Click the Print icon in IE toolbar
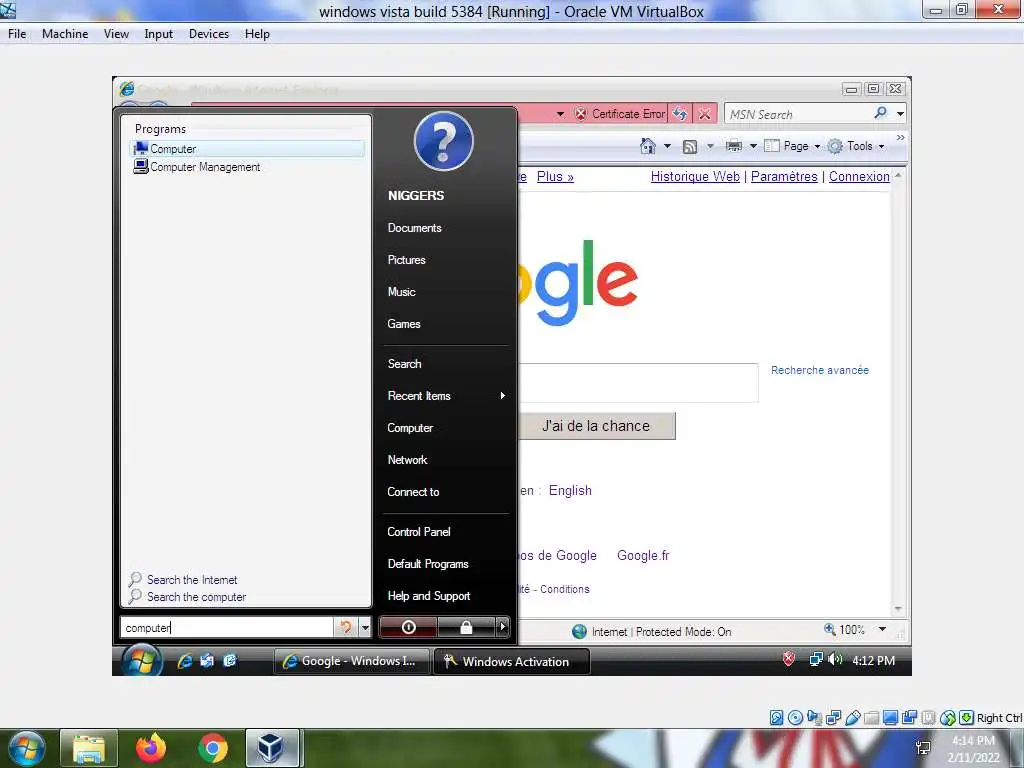This screenshot has width=1024, height=768. 734,146
